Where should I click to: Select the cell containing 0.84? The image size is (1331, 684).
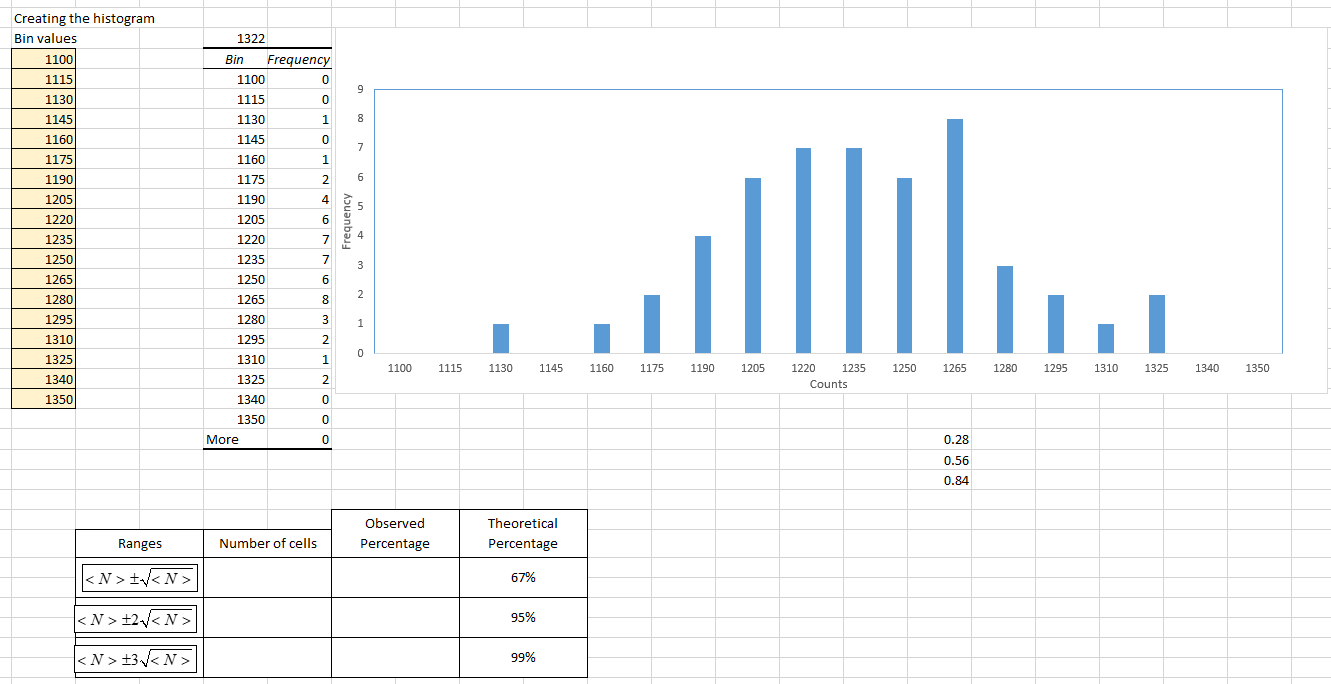click(x=957, y=480)
